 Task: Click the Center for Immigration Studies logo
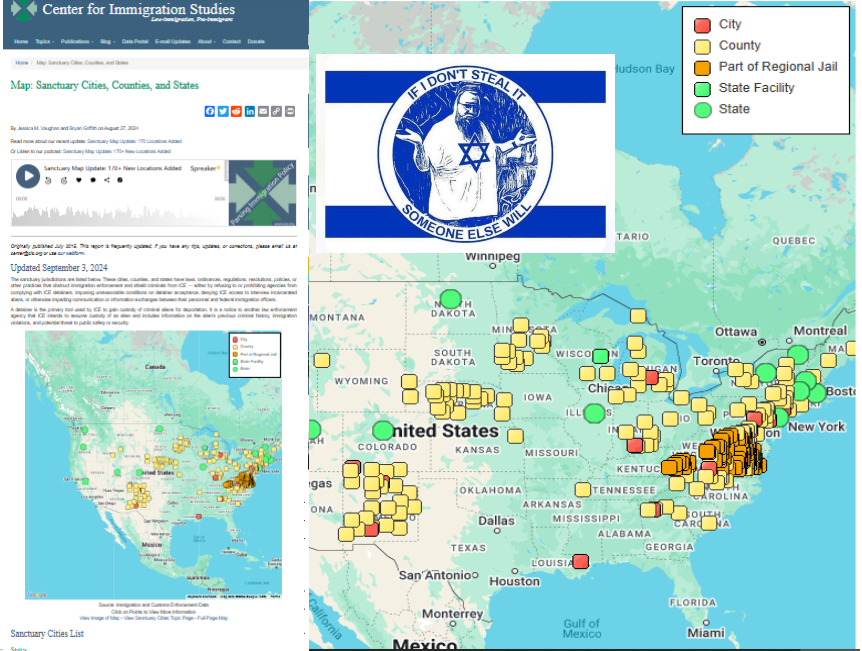24,10
